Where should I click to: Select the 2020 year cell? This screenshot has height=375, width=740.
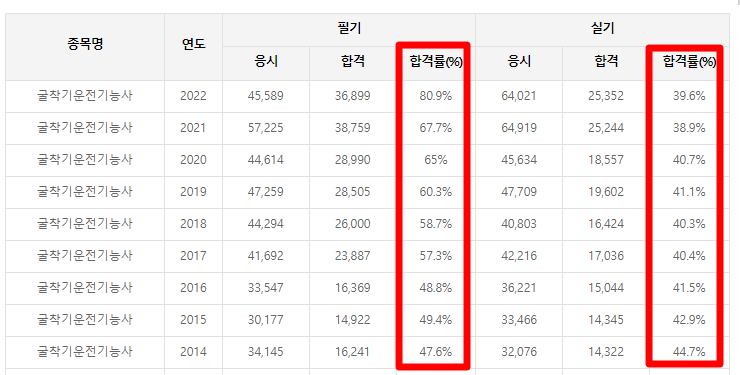(193, 160)
